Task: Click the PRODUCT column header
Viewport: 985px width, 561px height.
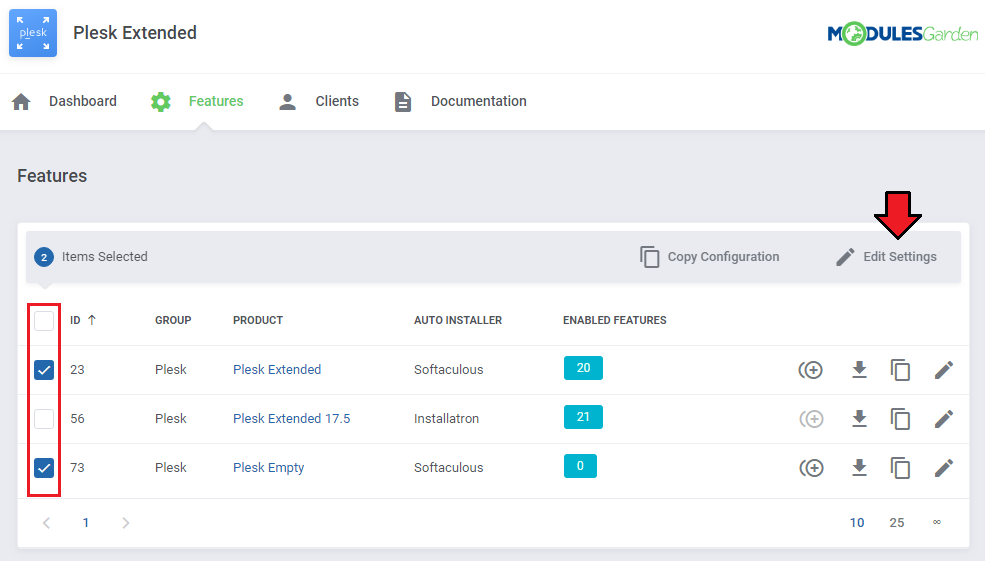Action: coord(258,320)
